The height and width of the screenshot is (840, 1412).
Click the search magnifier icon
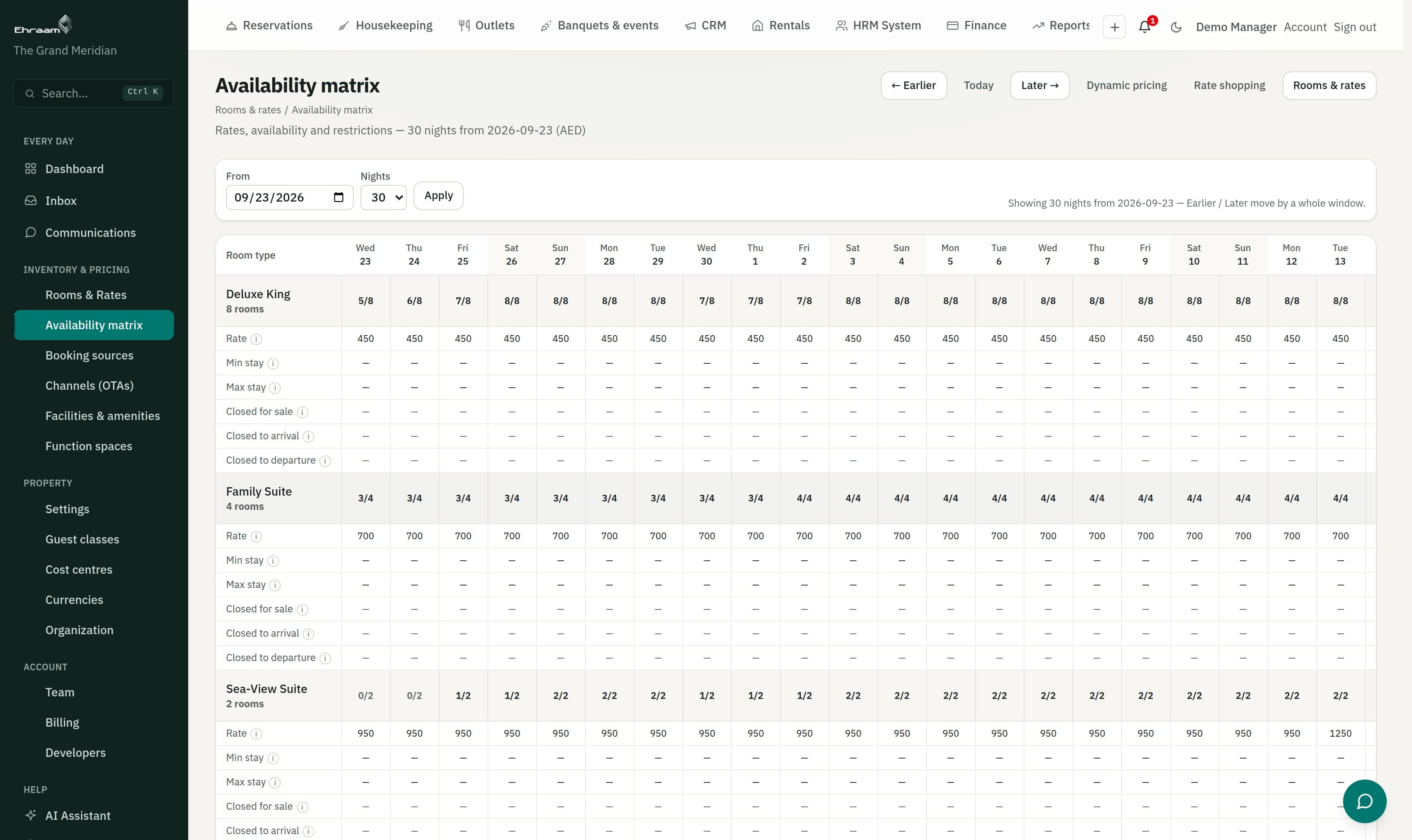30,93
